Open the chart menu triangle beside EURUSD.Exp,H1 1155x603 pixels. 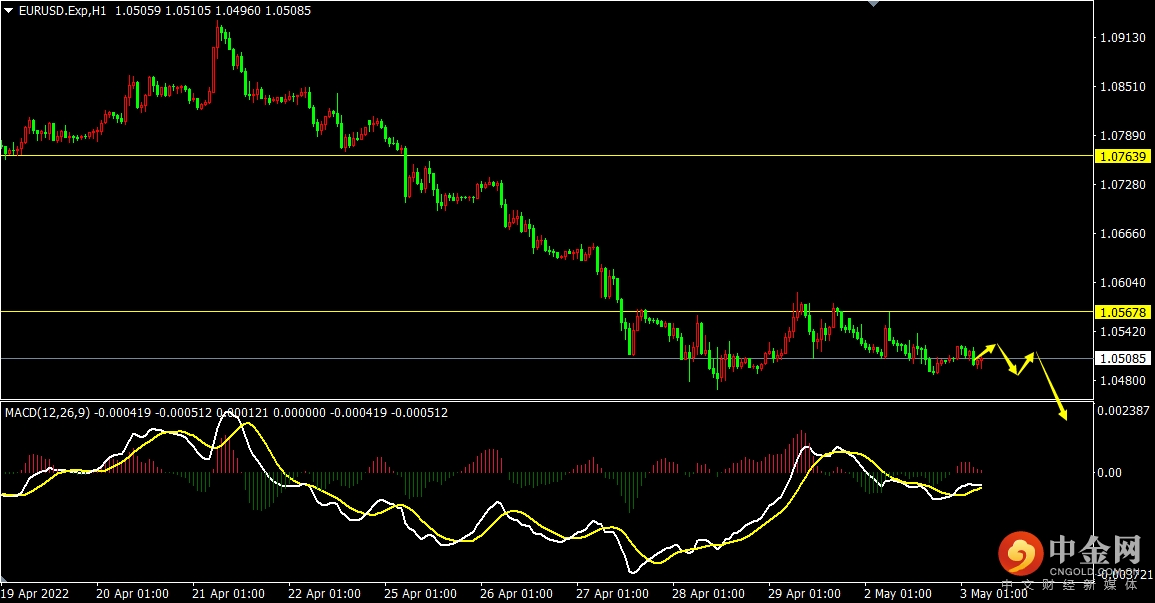point(9,11)
